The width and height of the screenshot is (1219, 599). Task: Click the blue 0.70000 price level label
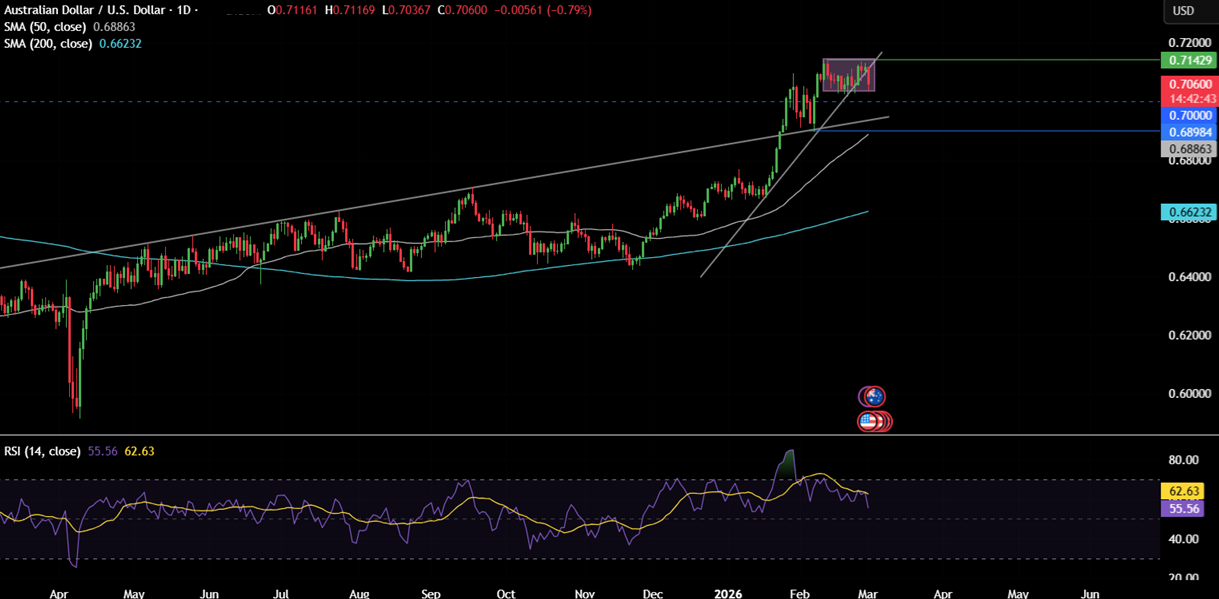pyautogui.click(x=1188, y=116)
